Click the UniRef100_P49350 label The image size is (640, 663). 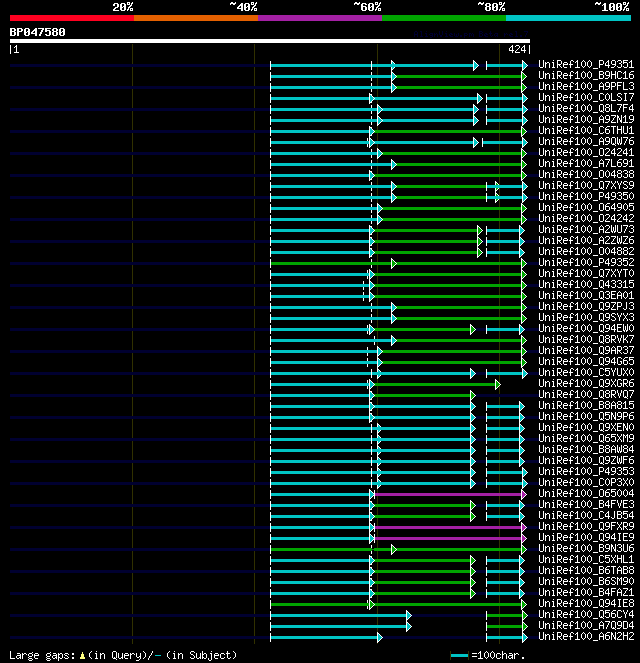point(586,196)
